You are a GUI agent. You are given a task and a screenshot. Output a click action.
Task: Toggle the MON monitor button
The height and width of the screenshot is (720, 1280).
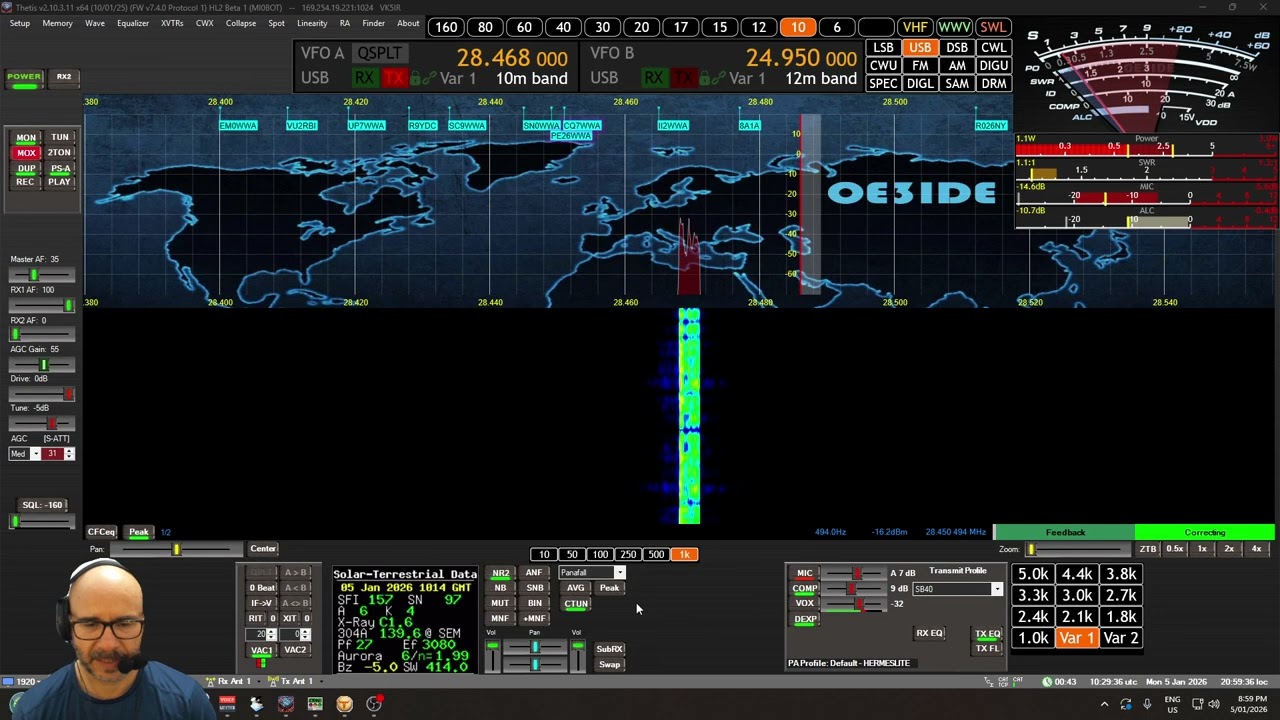click(x=26, y=138)
